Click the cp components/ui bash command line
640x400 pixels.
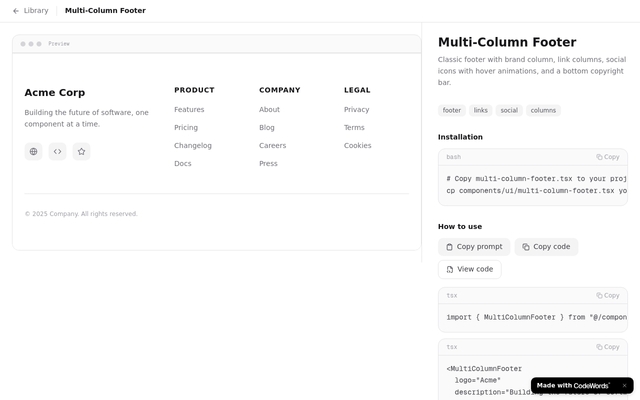pyautogui.click(x=536, y=191)
